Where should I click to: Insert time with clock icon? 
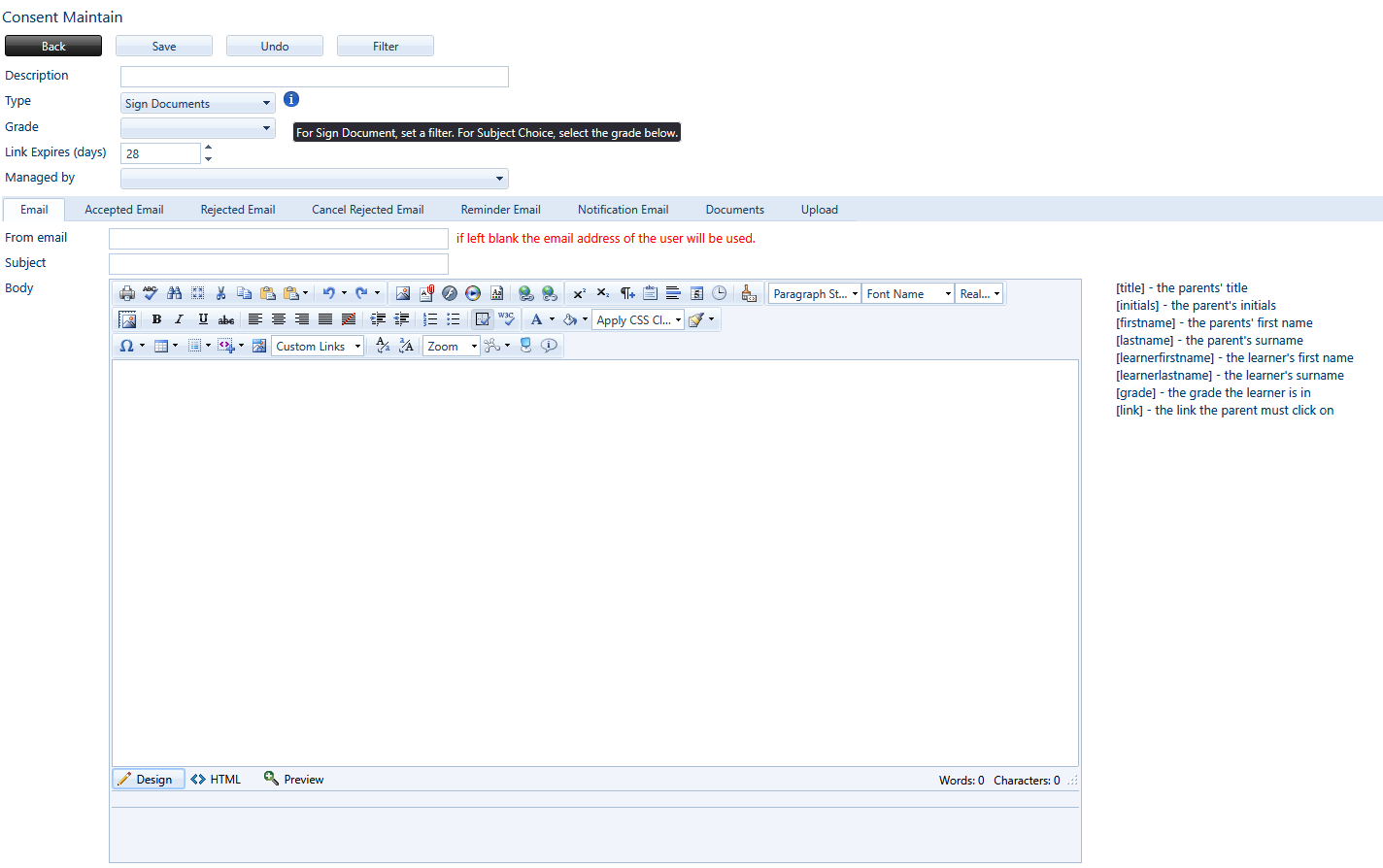pyautogui.click(x=720, y=293)
